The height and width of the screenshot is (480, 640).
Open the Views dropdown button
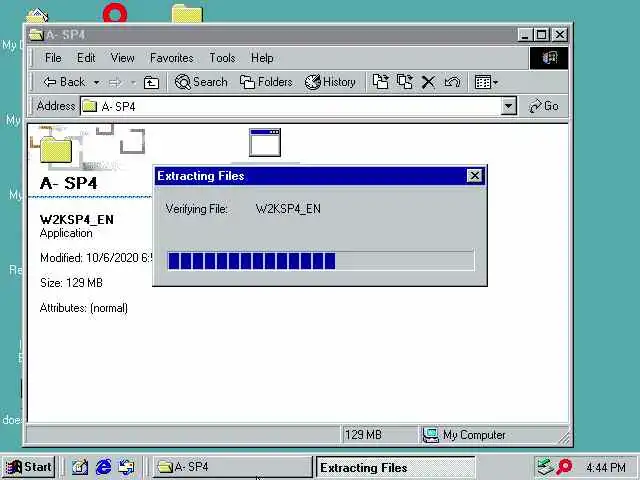[x=486, y=82]
